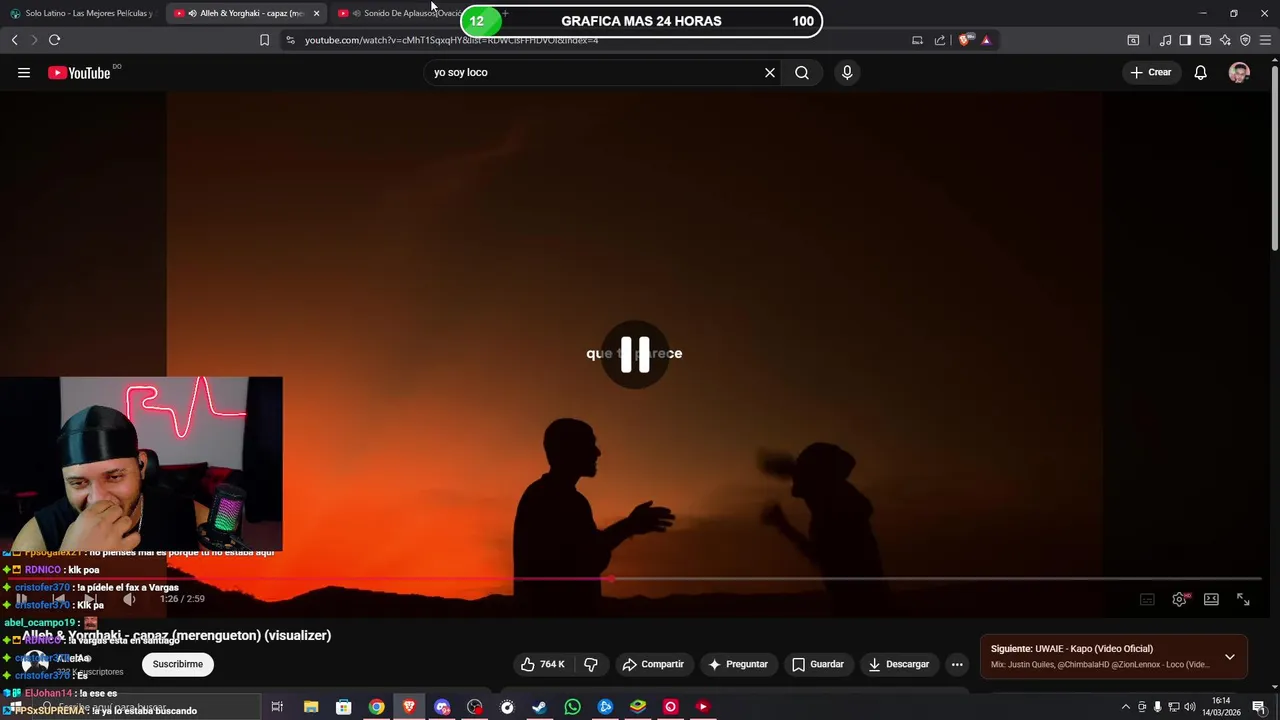Image resolution: width=1280 pixels, height=720 pixels.
Task: Open the Leo AI sparkle icon
Action: pos(1225,40)
